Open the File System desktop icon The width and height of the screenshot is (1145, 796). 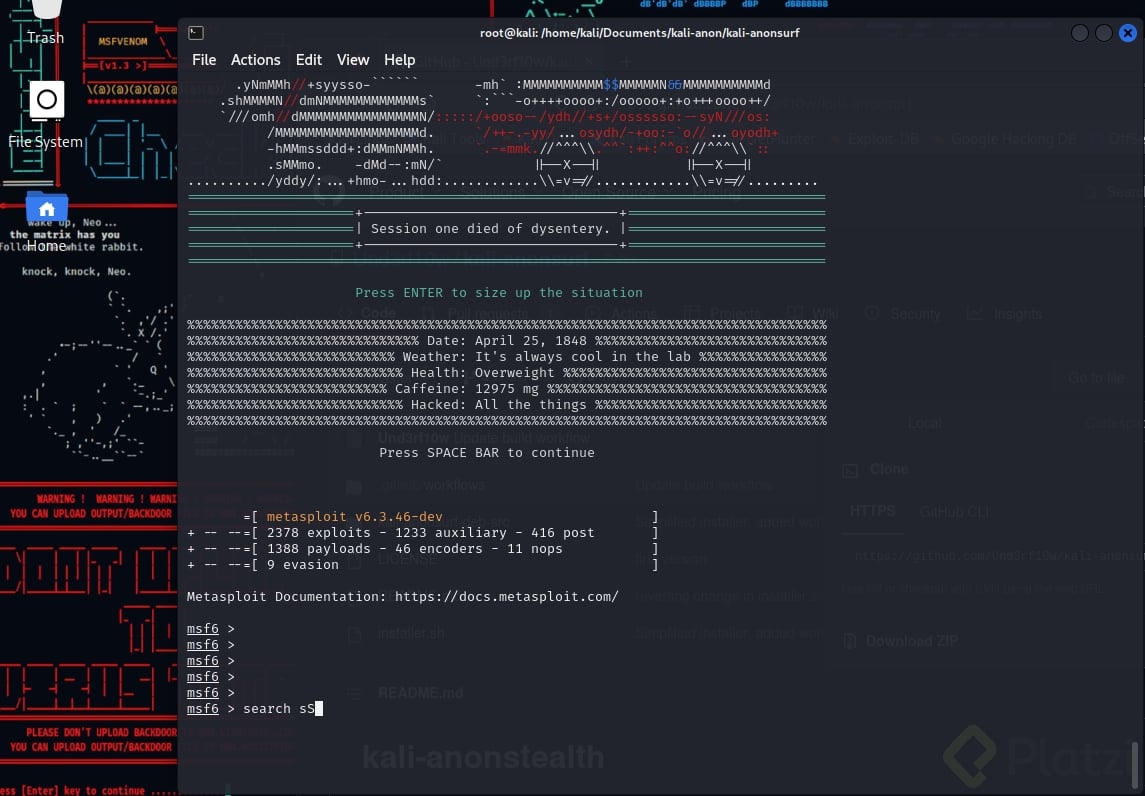(46, 115)
